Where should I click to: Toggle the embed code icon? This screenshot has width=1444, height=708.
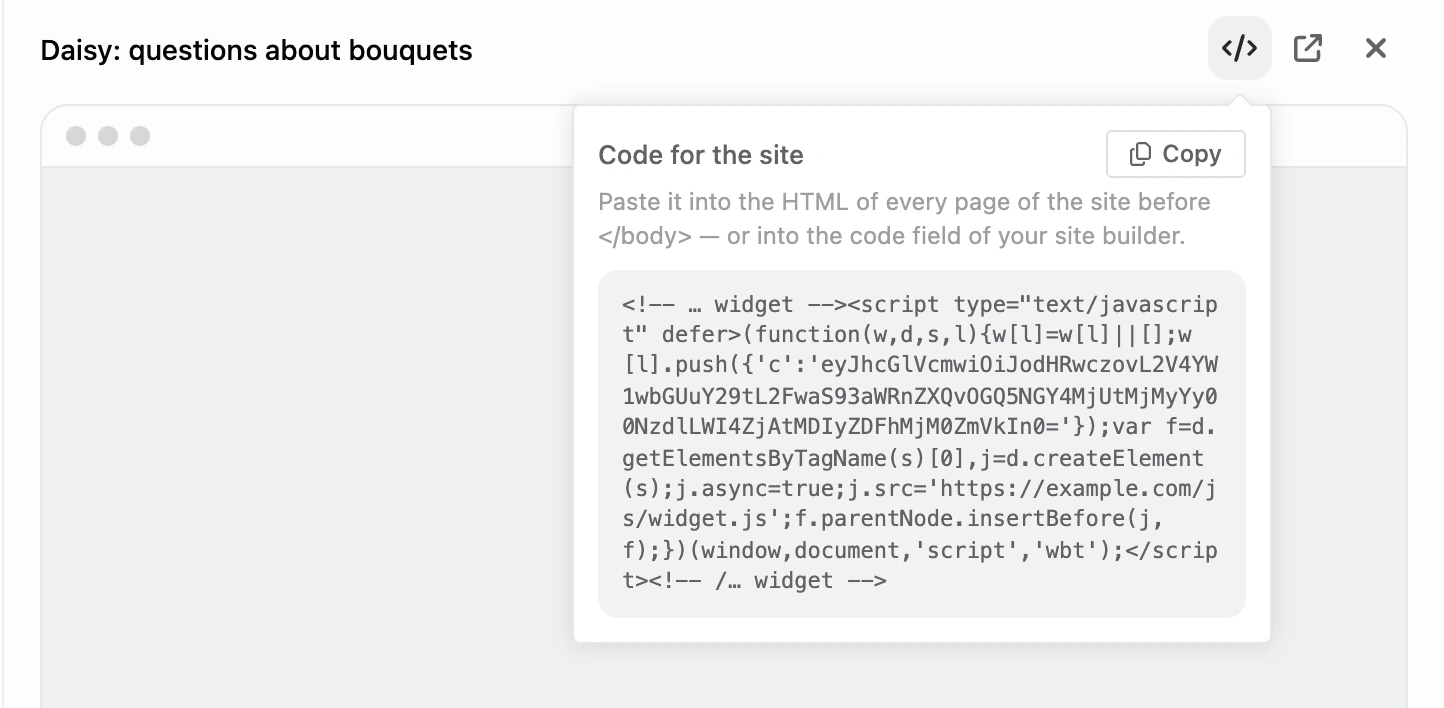[x=1239, y=48]
